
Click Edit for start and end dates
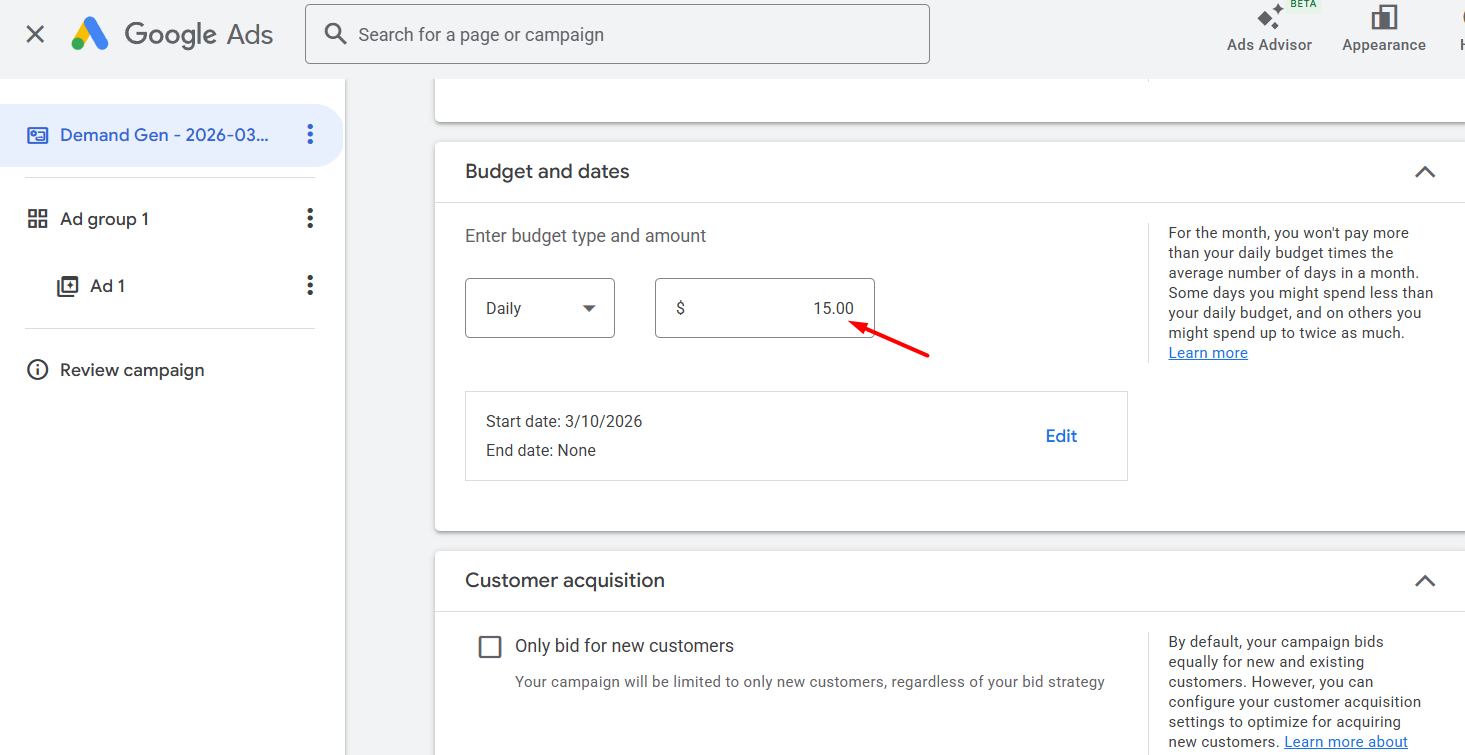1061,436
